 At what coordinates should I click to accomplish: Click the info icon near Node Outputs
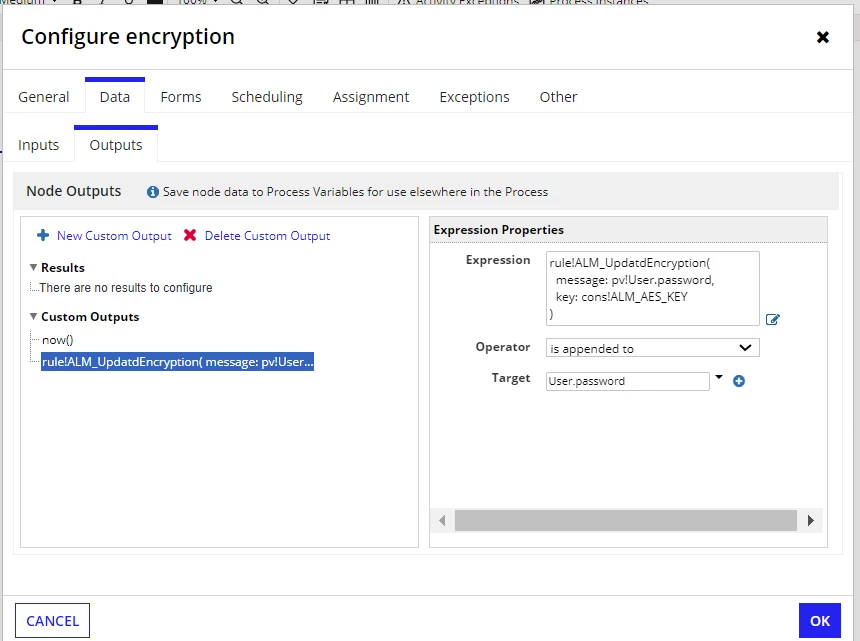tap(152, 192)
